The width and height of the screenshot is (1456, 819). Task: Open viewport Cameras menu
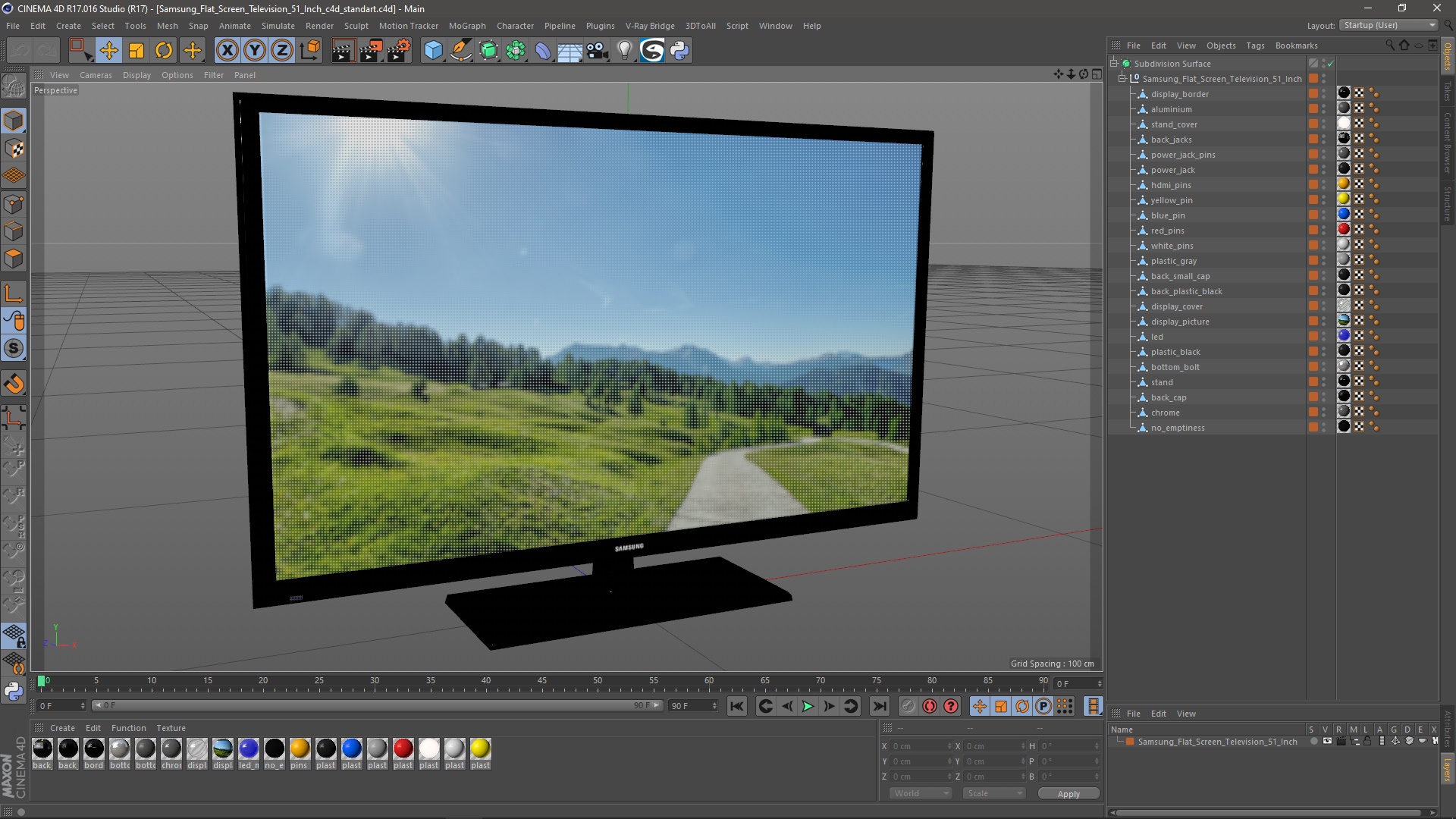(x=96, y=75)
